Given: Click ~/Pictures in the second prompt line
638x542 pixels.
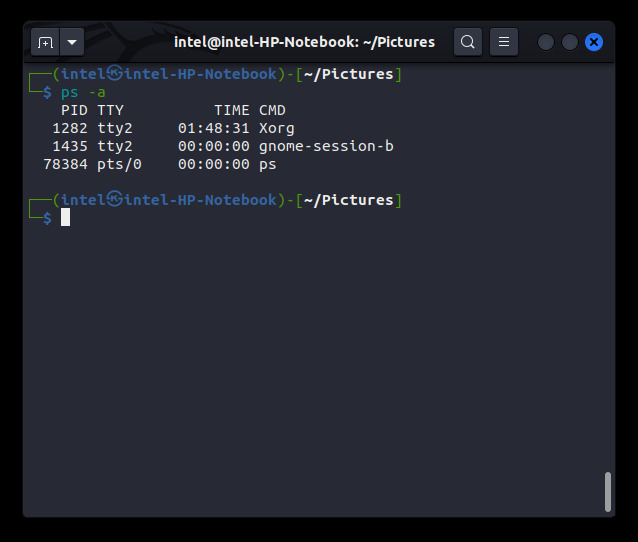Looking at the screenshot, I should point(349,200).
